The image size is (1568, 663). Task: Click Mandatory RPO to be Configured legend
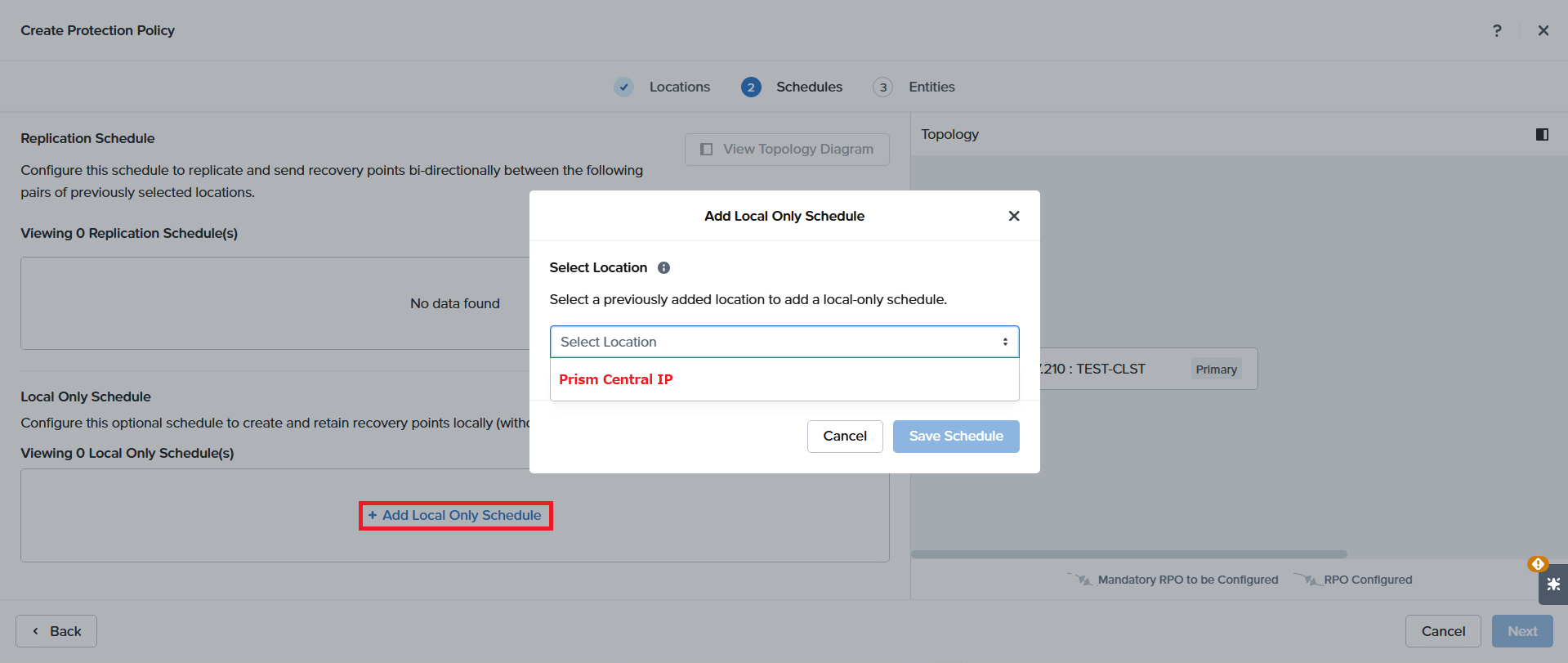(1173, 580)
